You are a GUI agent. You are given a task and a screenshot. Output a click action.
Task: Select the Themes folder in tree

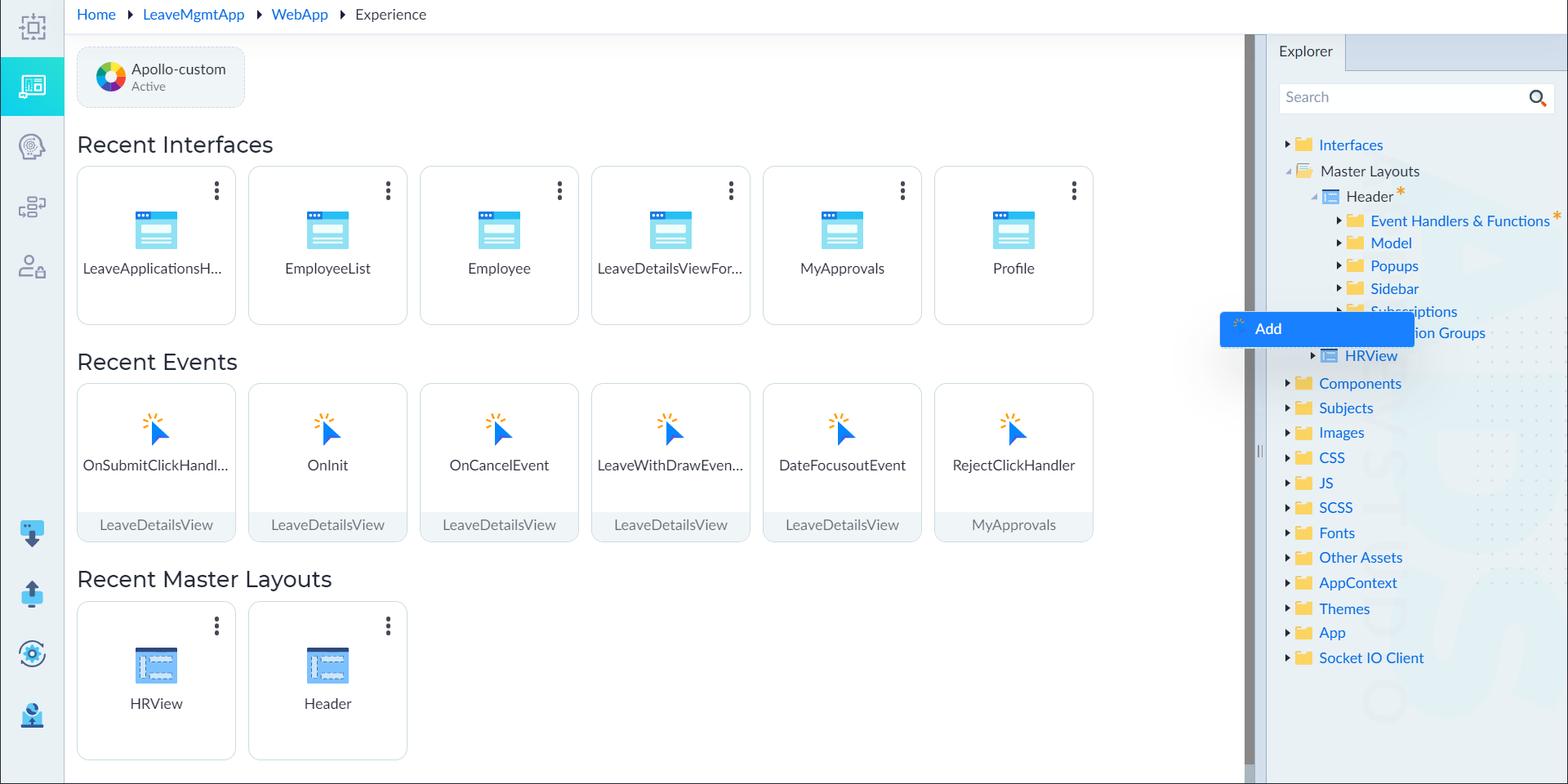coord(1344,609)
